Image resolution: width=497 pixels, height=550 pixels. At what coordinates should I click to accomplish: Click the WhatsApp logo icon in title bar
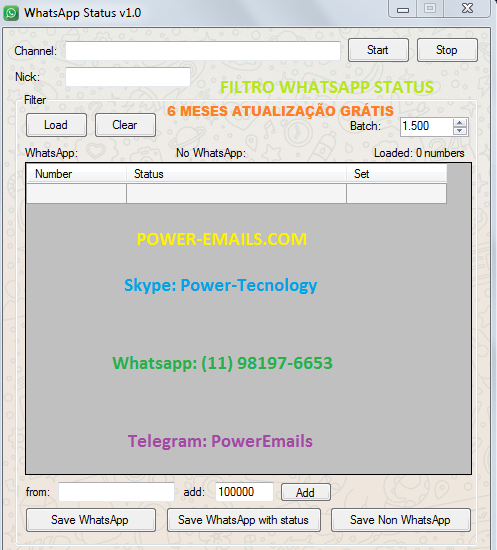(x=11, y=13)
